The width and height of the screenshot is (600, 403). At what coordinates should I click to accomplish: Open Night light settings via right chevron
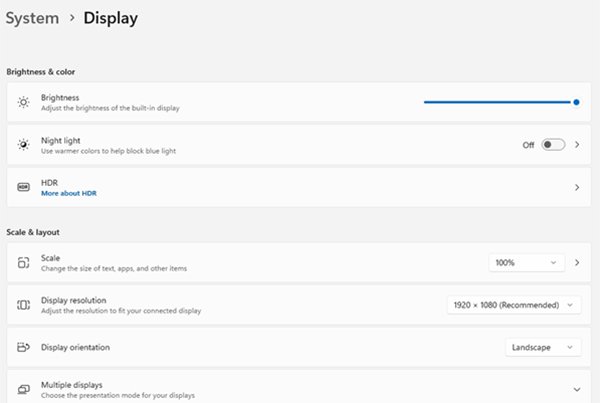point(577,145)
